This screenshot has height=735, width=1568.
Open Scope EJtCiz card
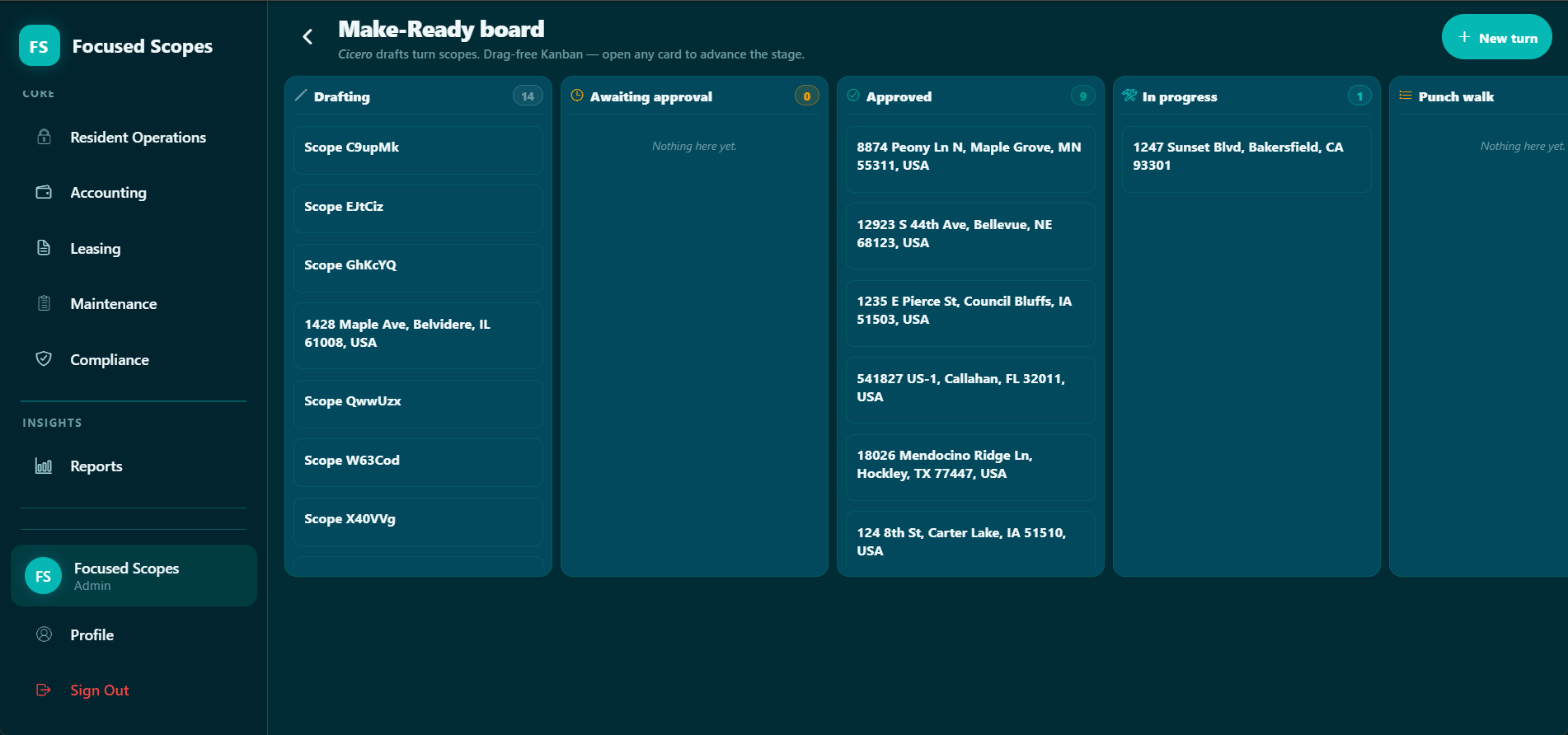[418, 208]
